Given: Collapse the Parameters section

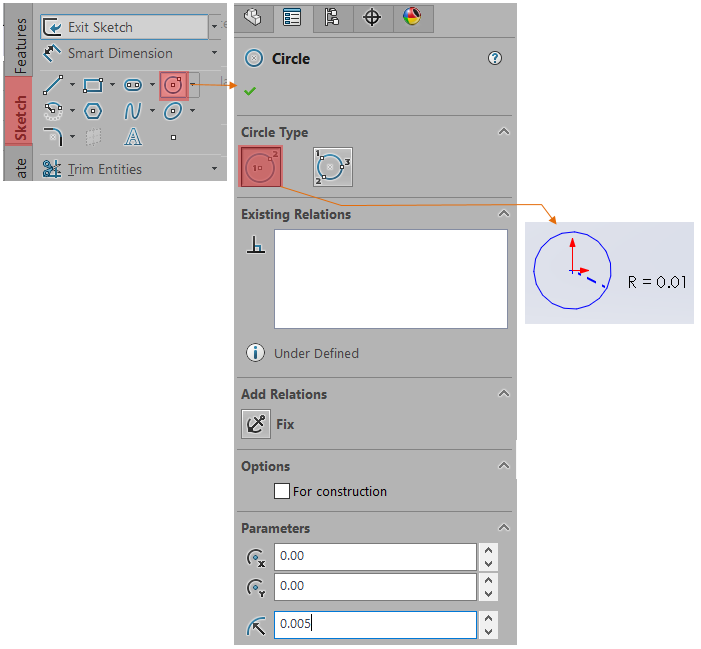Looking at the screenshot, I should (504, 528).
